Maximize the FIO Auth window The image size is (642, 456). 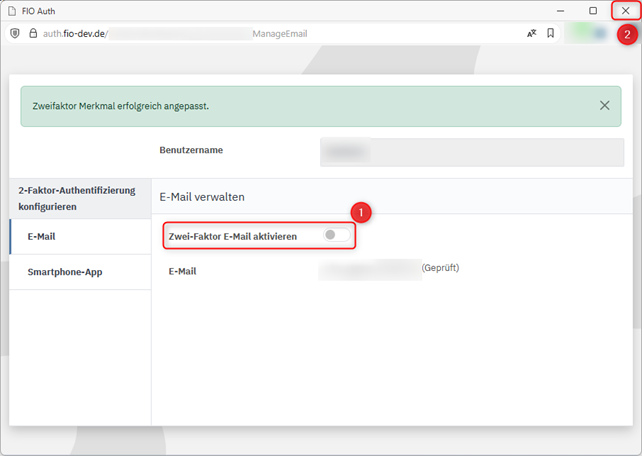(x=593, y=10)
